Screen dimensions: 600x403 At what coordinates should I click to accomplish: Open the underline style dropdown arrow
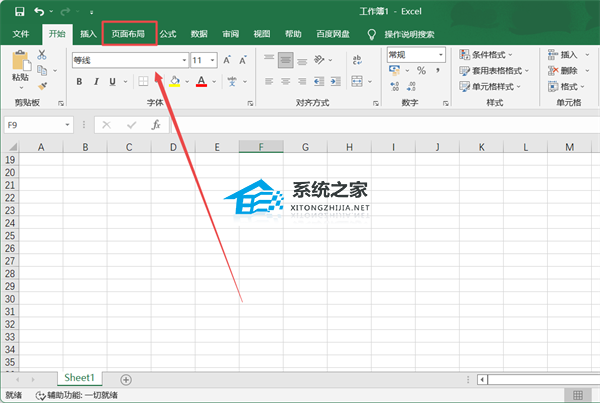point(125,82)
